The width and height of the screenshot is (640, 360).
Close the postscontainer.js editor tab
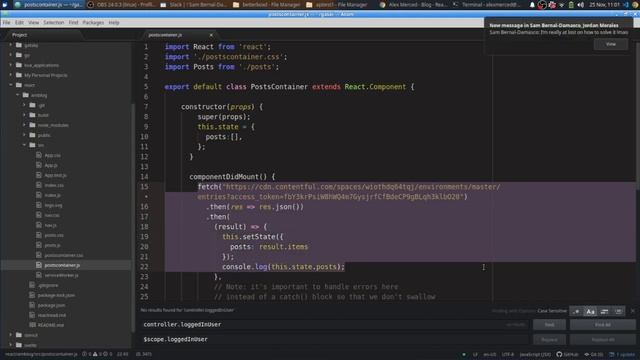click(x=211, y=35)
